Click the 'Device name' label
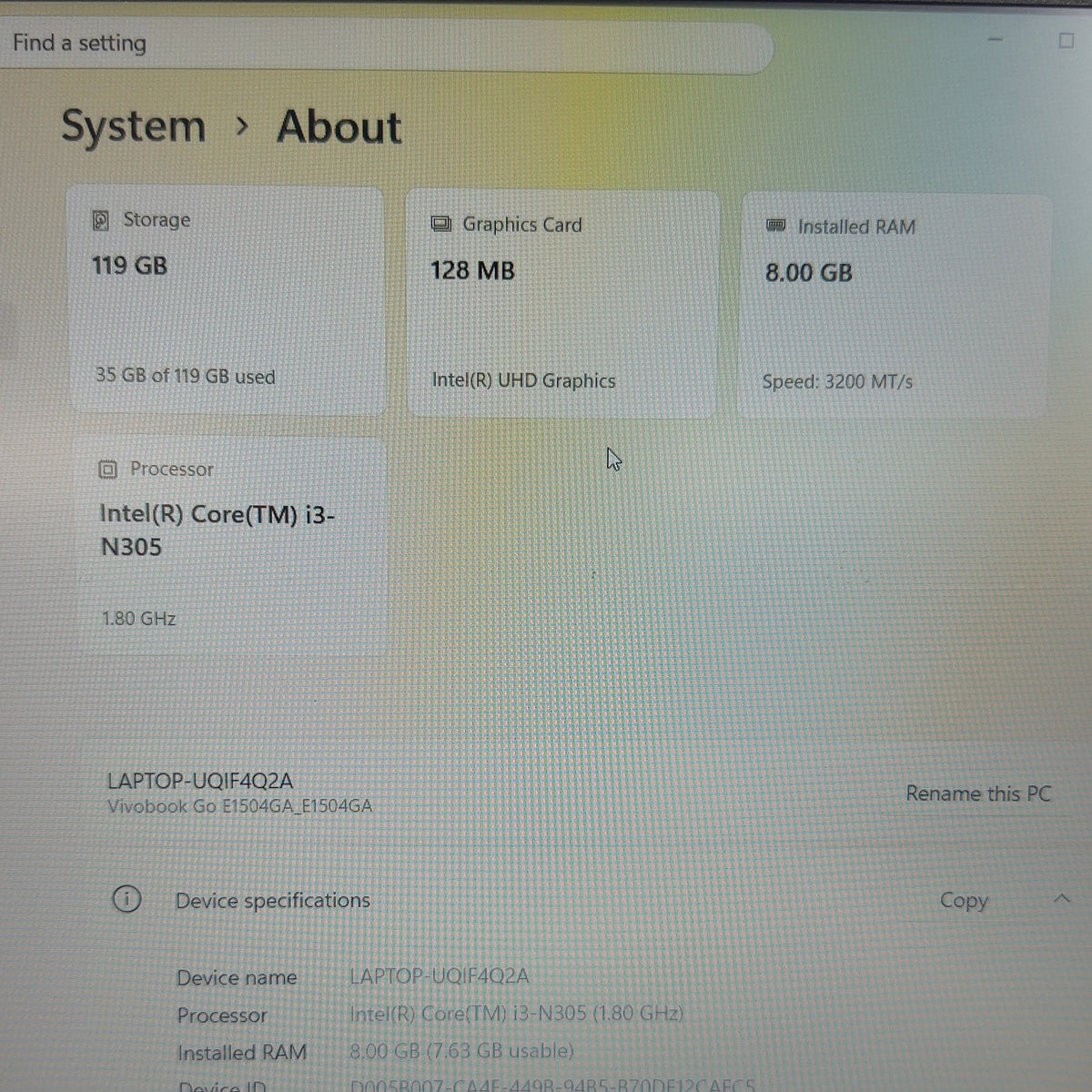The image size is (1092, 1092). click(x=237, y=978)
